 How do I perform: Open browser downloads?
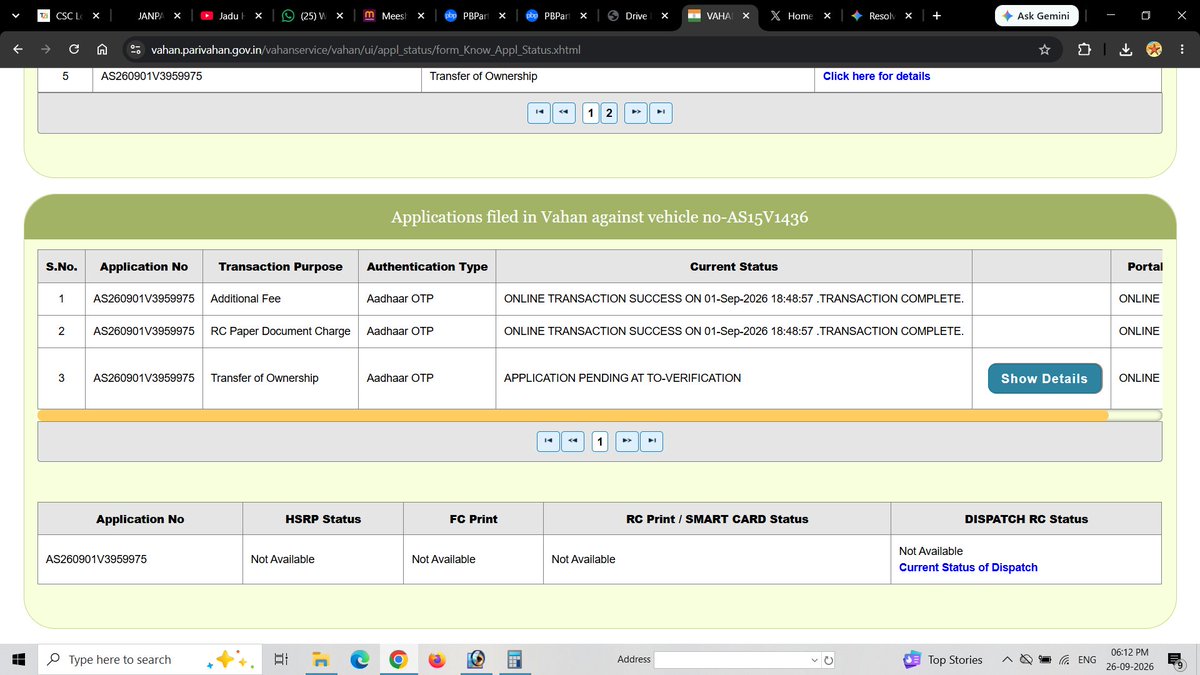[1125, 49]
